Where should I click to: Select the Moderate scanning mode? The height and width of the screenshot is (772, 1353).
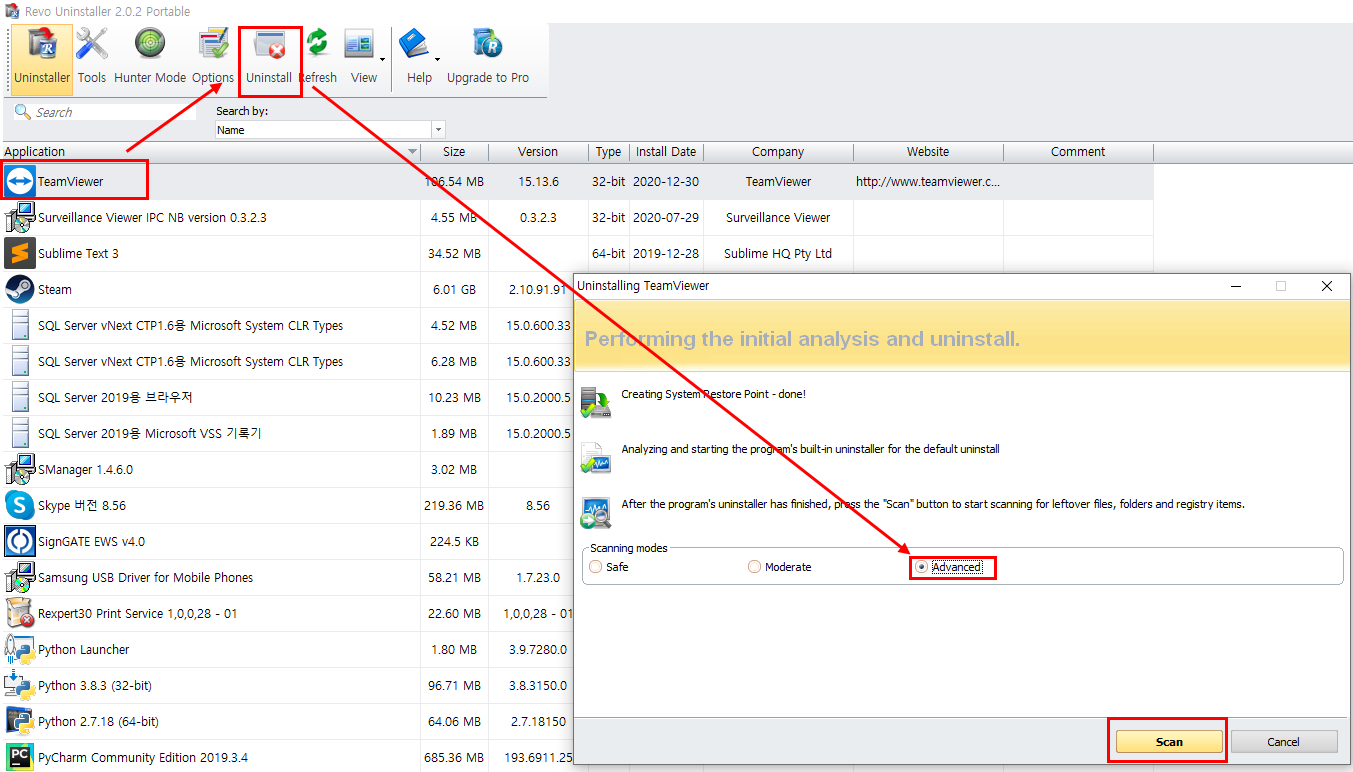755,567
